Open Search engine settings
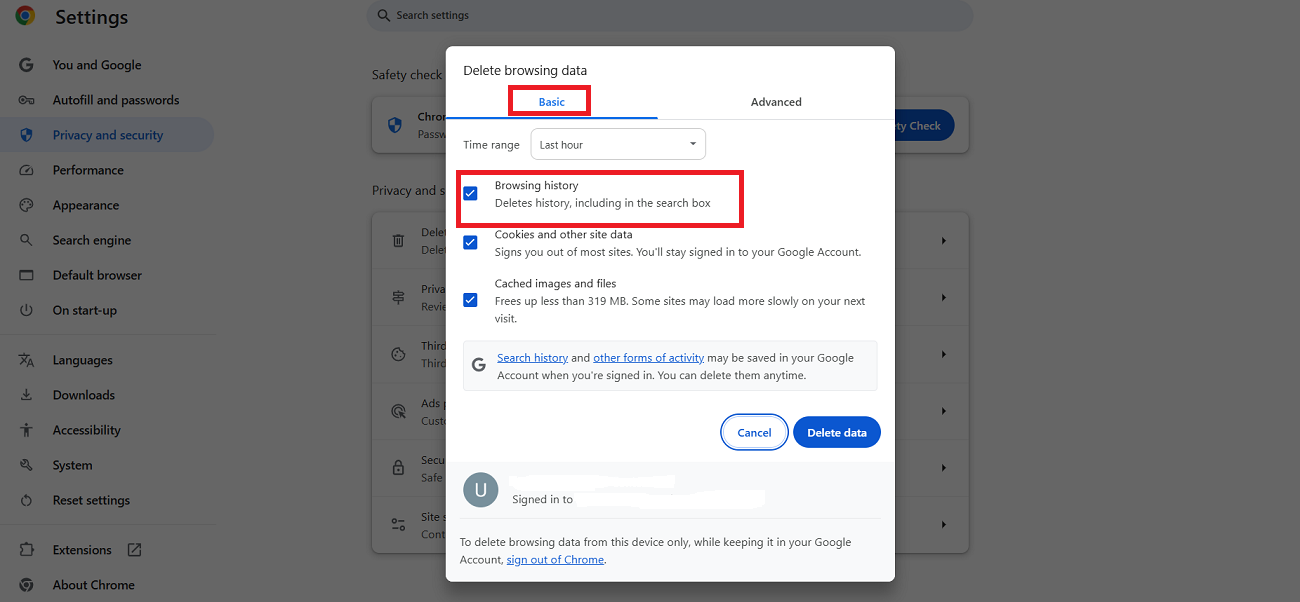The height and width of the screenshot is (602, 1300). [92, 240]
